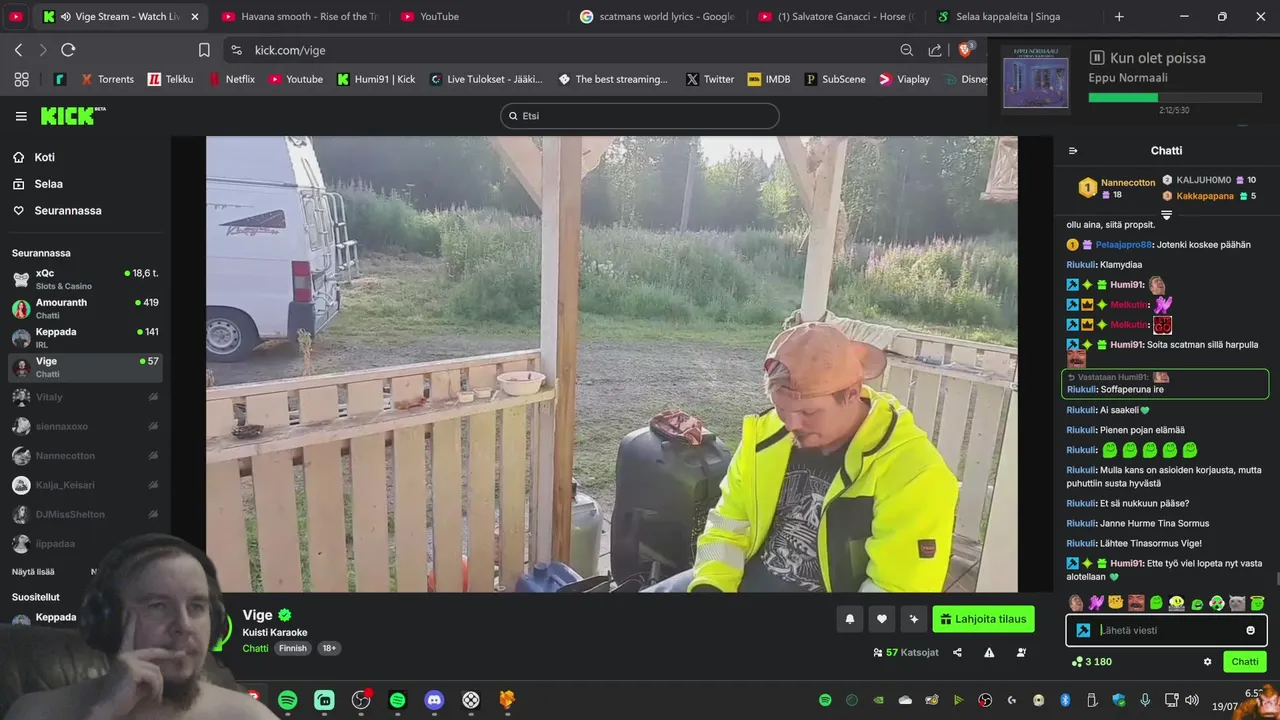Viewport: 1280px width, 720px height.
Task: Go back in browser history
Action: [x=18, y=50]
